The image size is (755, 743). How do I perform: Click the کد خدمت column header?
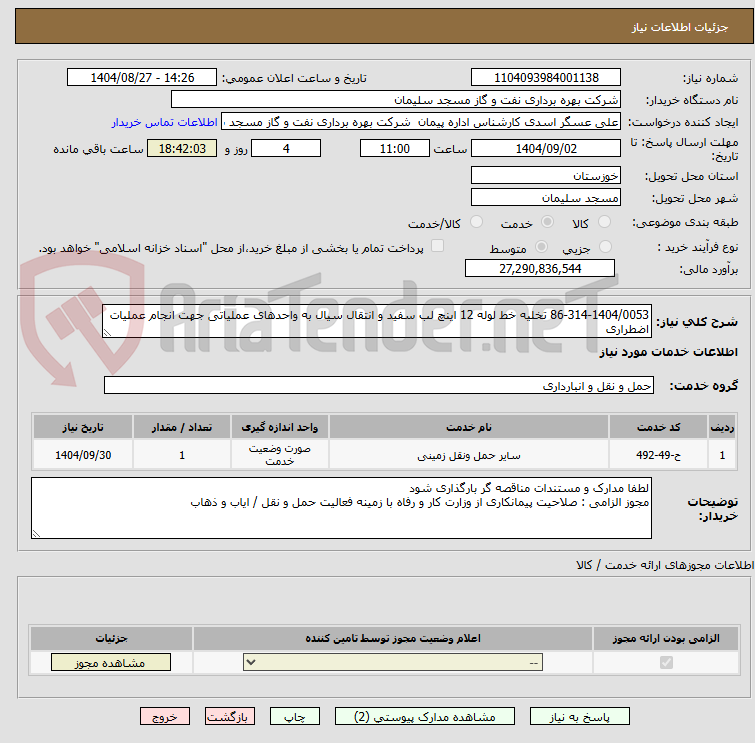click(658, 427)
